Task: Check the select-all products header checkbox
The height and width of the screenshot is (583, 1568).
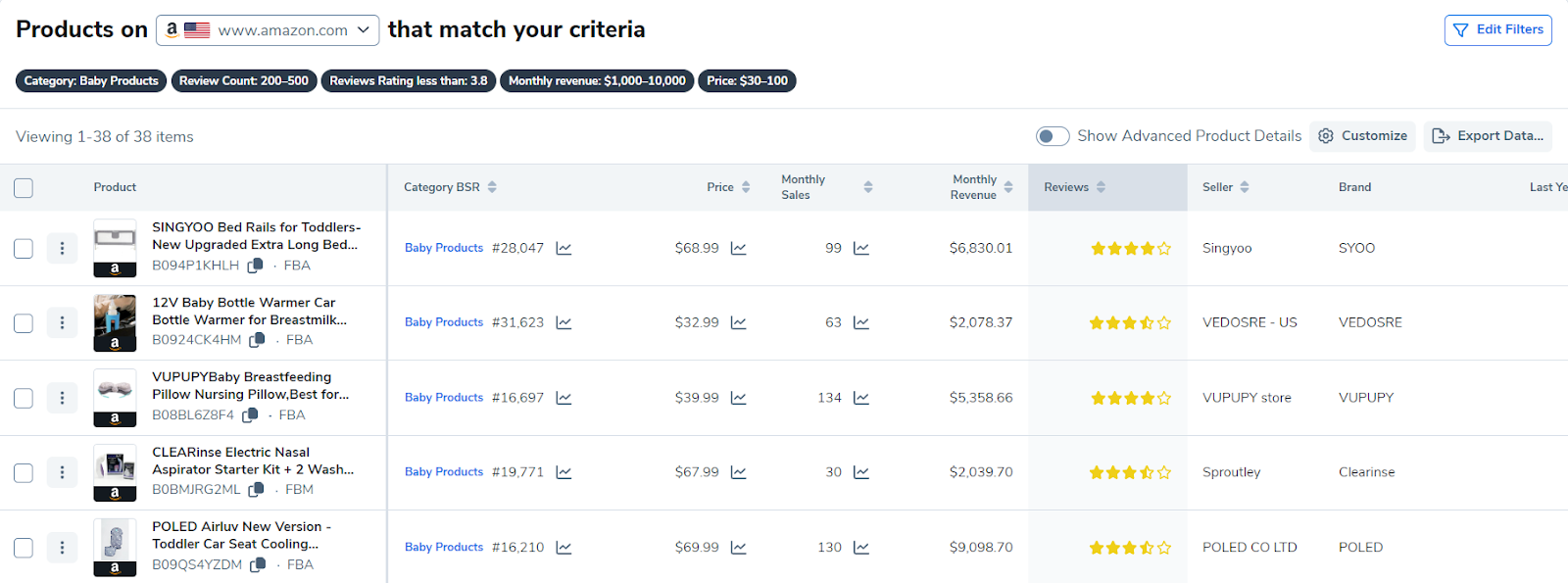Action: tap(24, 188)
